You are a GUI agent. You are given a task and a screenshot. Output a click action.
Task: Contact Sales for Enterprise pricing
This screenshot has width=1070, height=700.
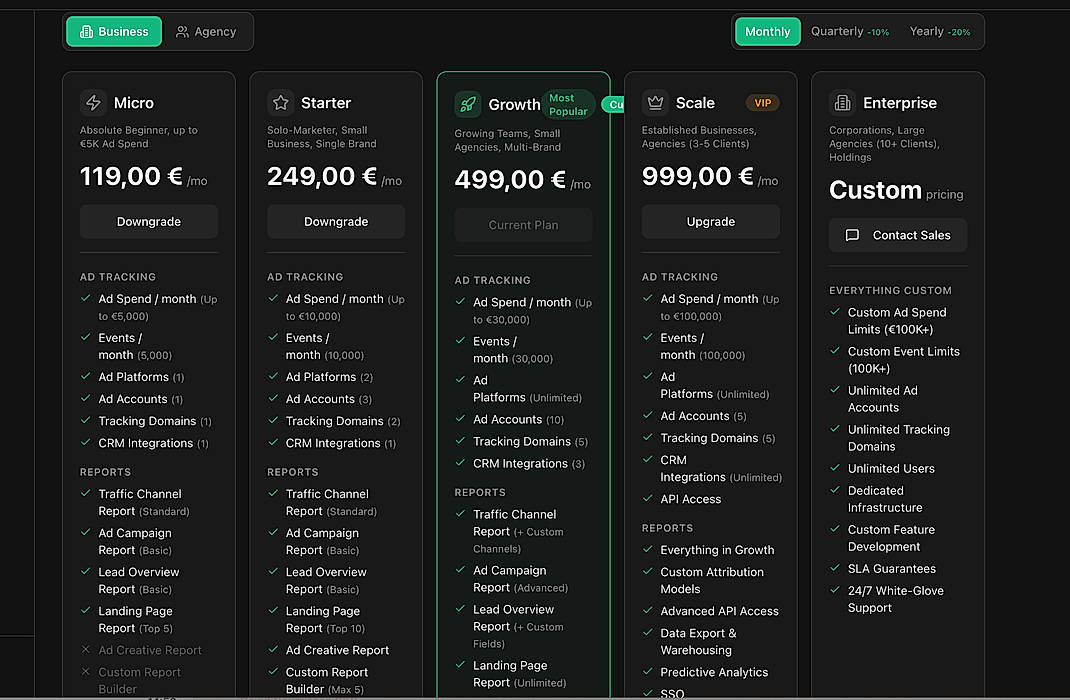898,235
